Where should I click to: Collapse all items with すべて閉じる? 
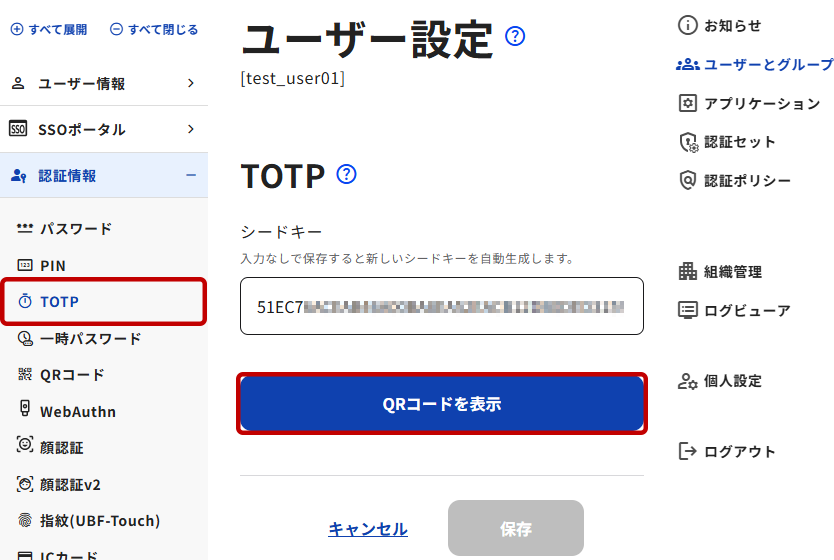pyautogui.click(x=154, y=30)
